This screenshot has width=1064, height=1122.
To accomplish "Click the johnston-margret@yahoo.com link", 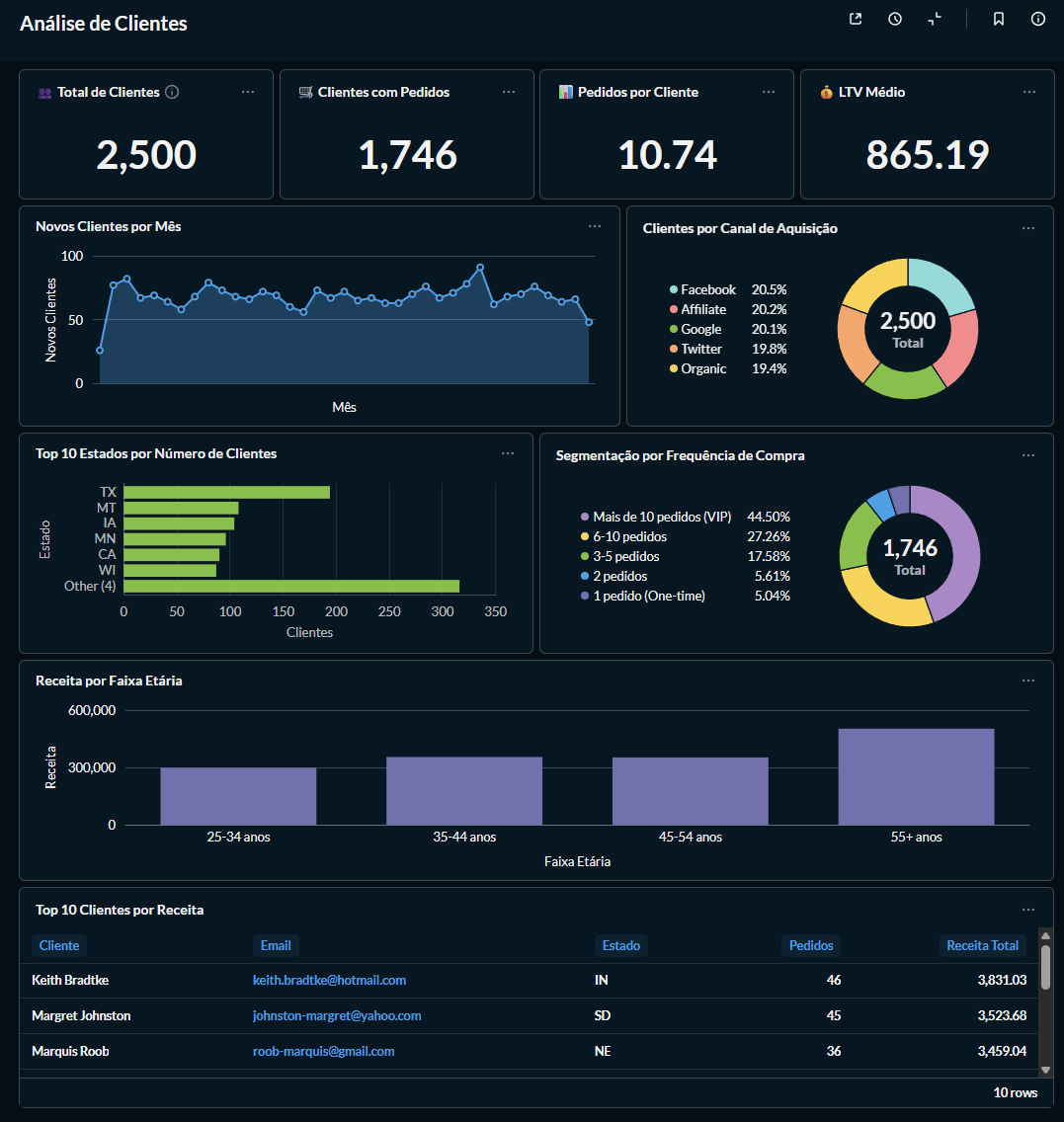I will (x=337, y=1015).
